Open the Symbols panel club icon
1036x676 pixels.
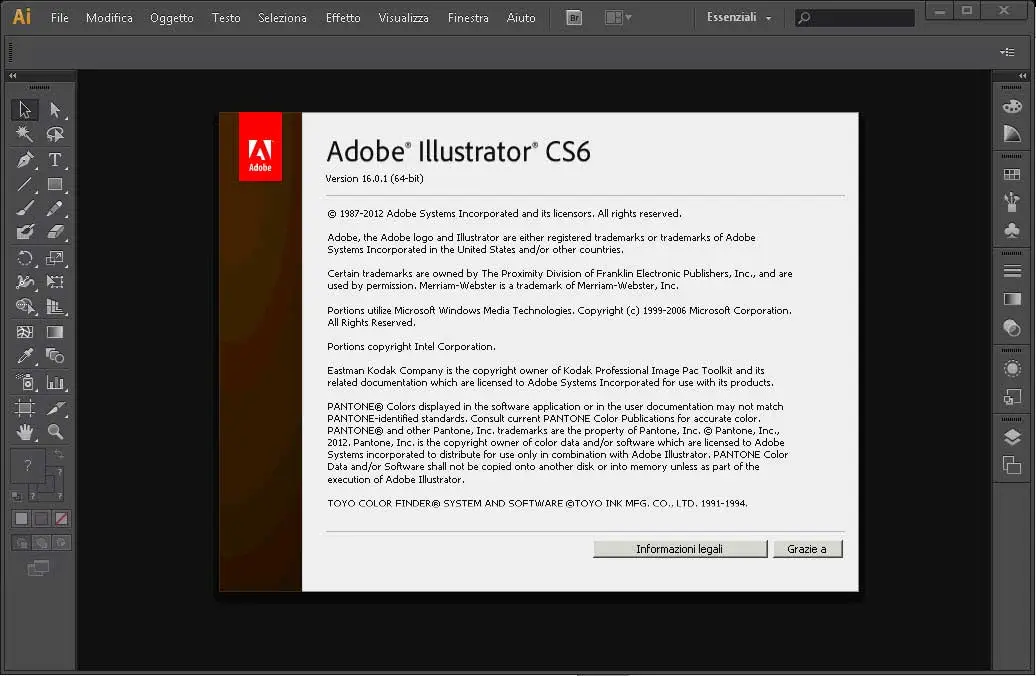pyautogui.click(x=1012, y=230)
